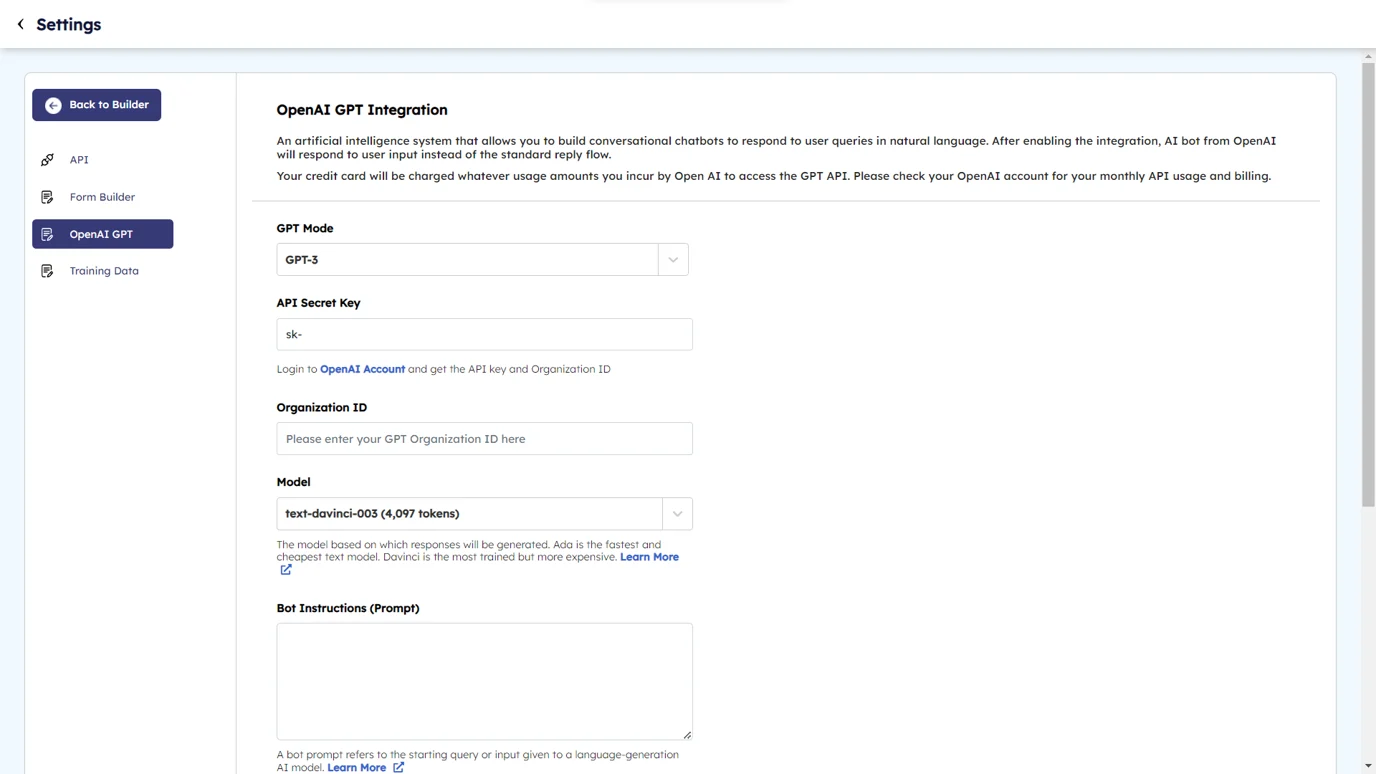Click the page's vertical scrollbar thumb
The image size is (1376, 774).
(x=1368, y=285)
